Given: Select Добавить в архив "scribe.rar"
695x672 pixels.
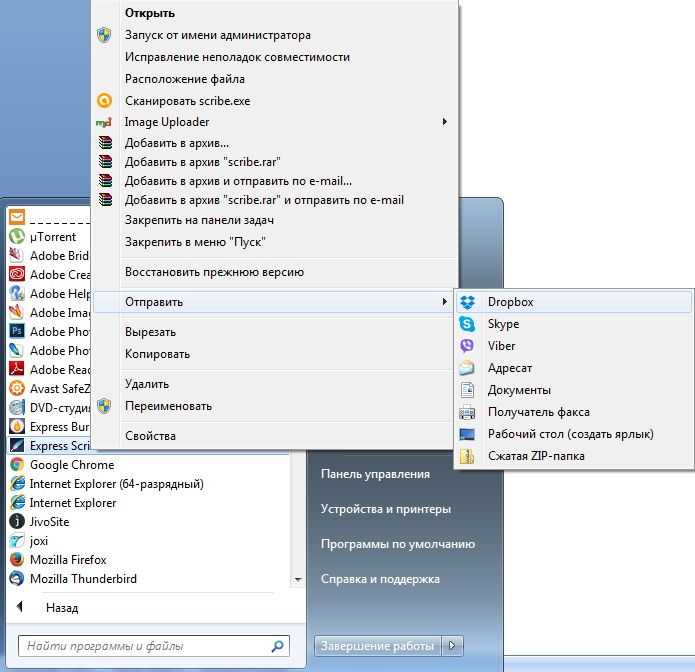Looking at the screenshot, I should click(203, 162).
